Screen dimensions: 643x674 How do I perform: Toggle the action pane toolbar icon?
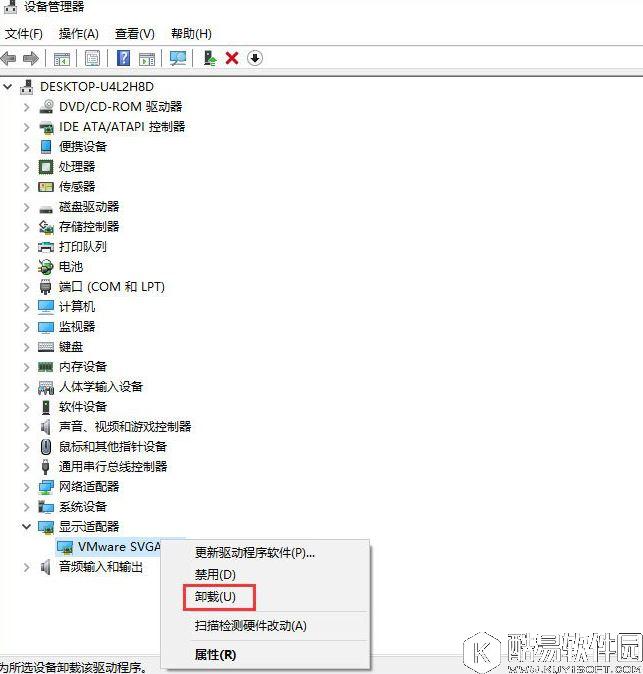(147, 58)
